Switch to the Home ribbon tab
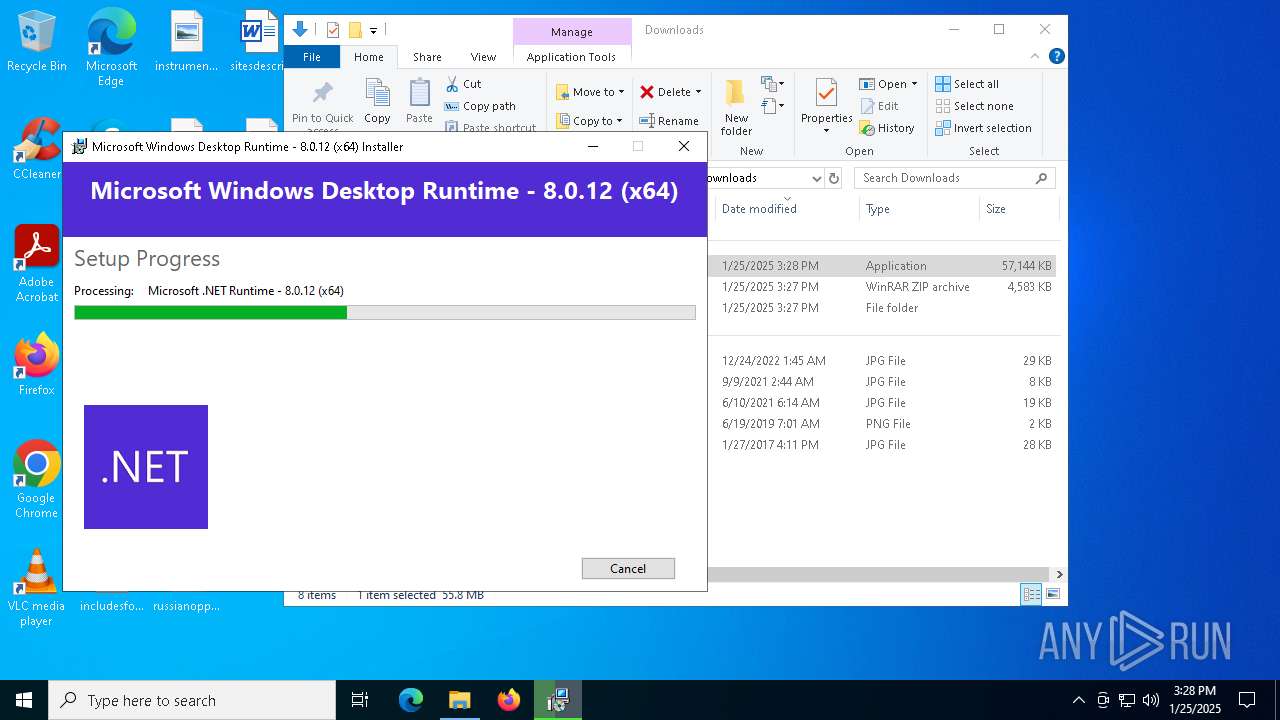Image resolution: width=1280 pixels, height=720 pixels. 369,57
